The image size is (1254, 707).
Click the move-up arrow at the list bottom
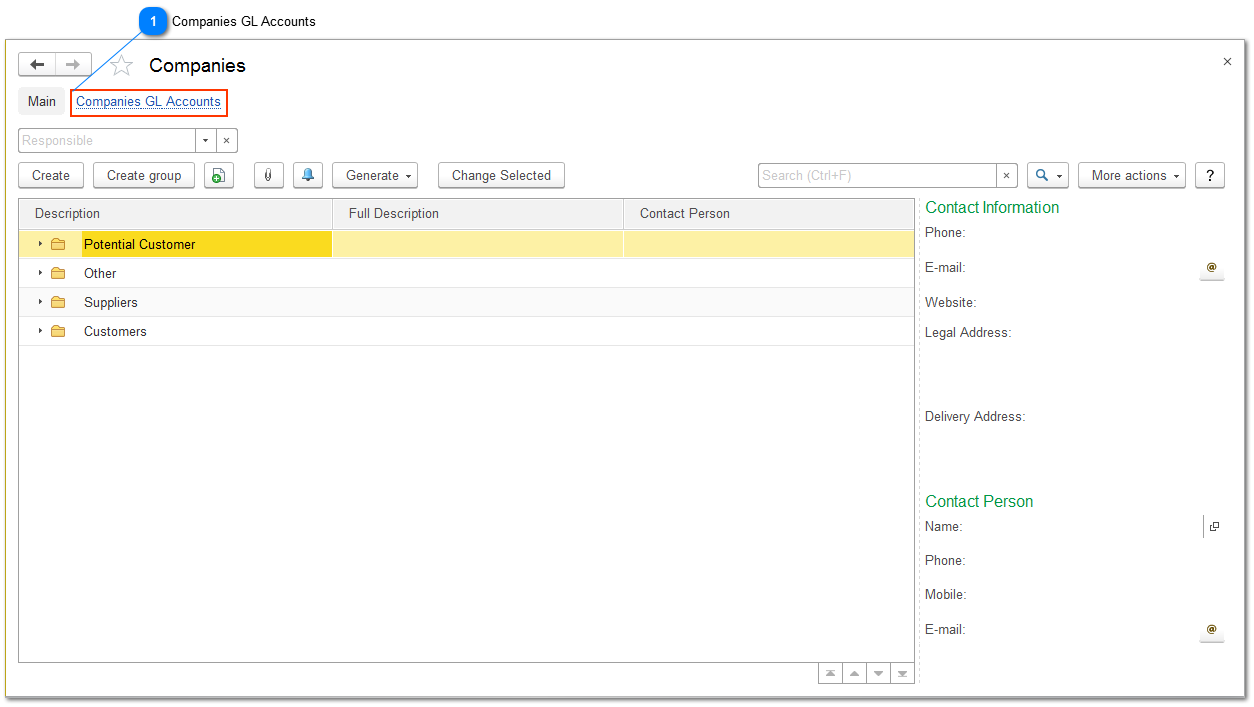[854, 672]
